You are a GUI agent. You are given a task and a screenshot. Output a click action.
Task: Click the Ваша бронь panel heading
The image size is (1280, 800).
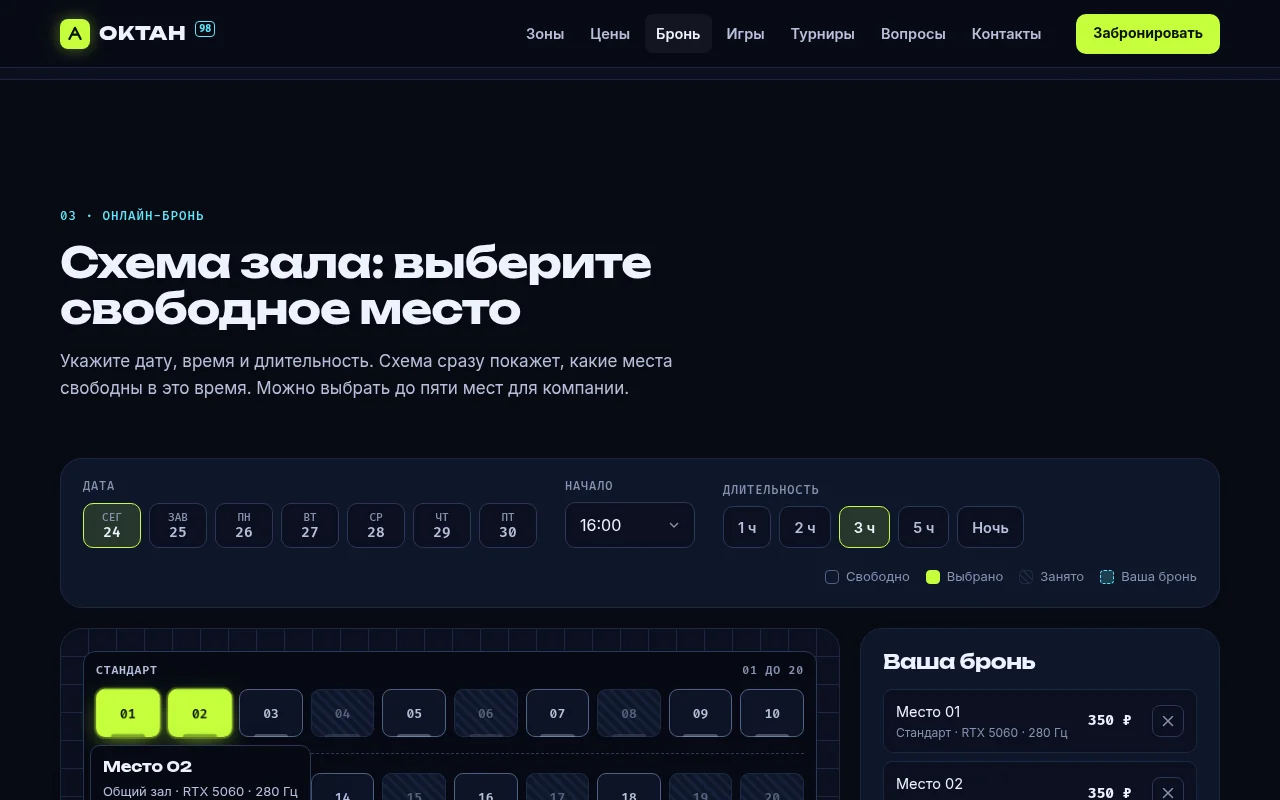click(959, 661)
